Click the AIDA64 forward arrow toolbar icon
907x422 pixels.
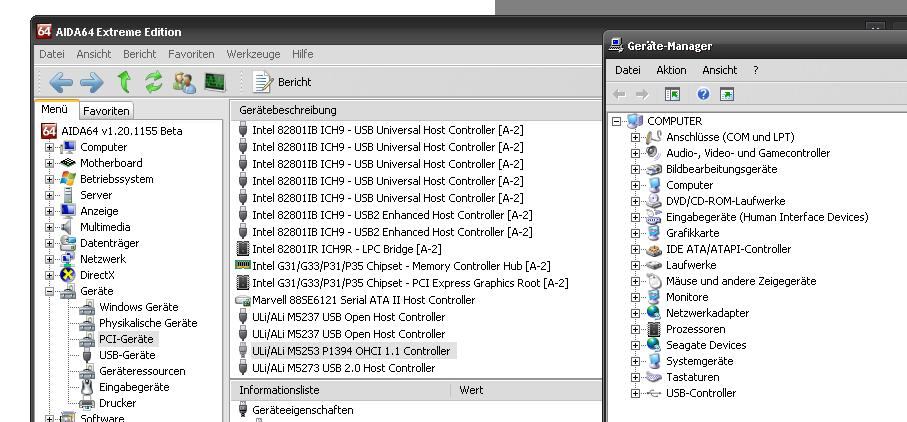91,82
